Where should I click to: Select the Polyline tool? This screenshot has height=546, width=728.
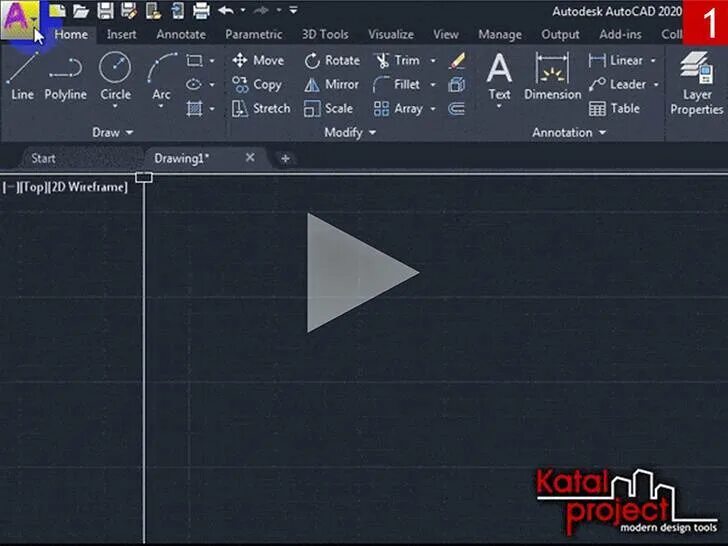(x=65, y=77)
